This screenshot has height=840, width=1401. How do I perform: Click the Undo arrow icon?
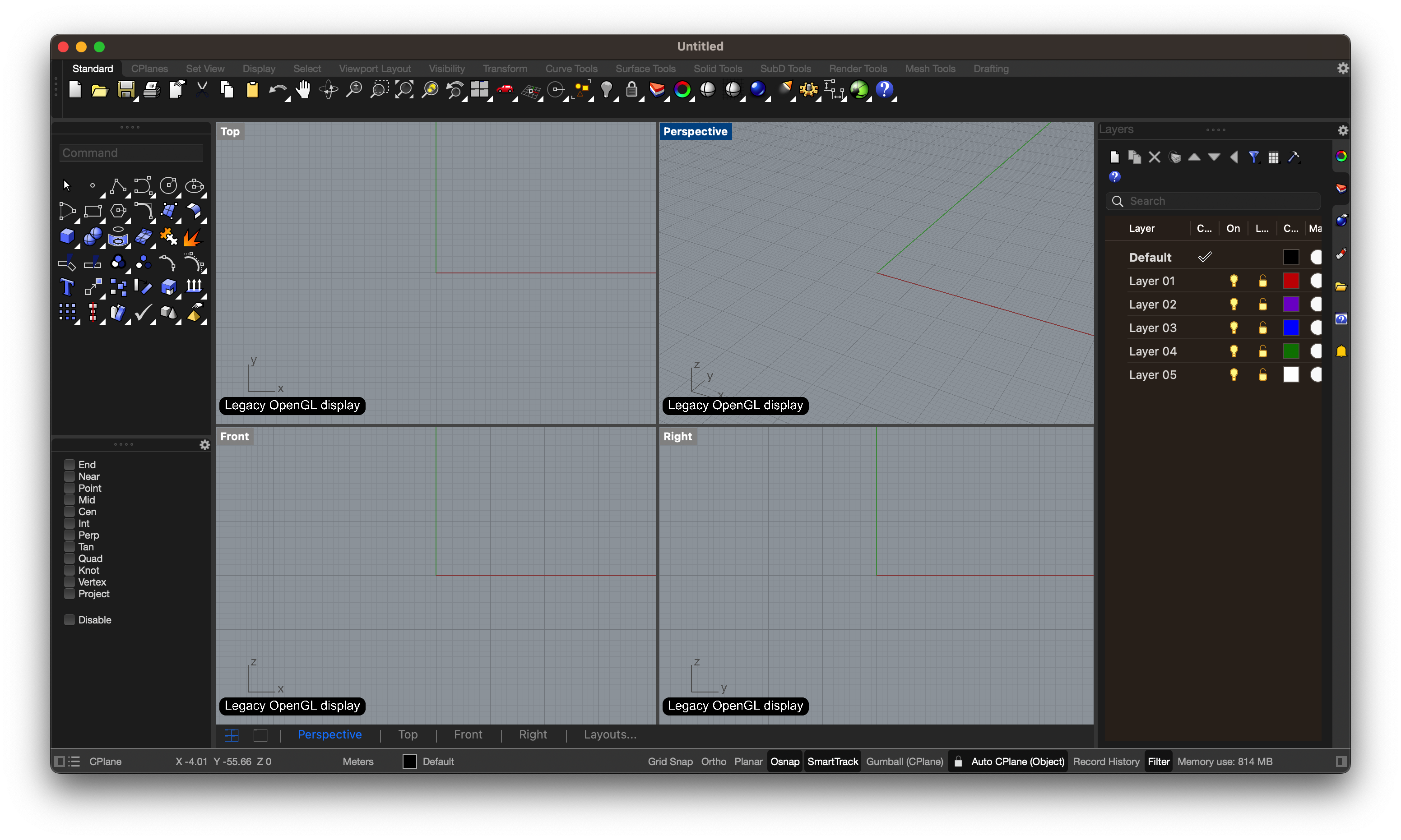click(277, 90)
